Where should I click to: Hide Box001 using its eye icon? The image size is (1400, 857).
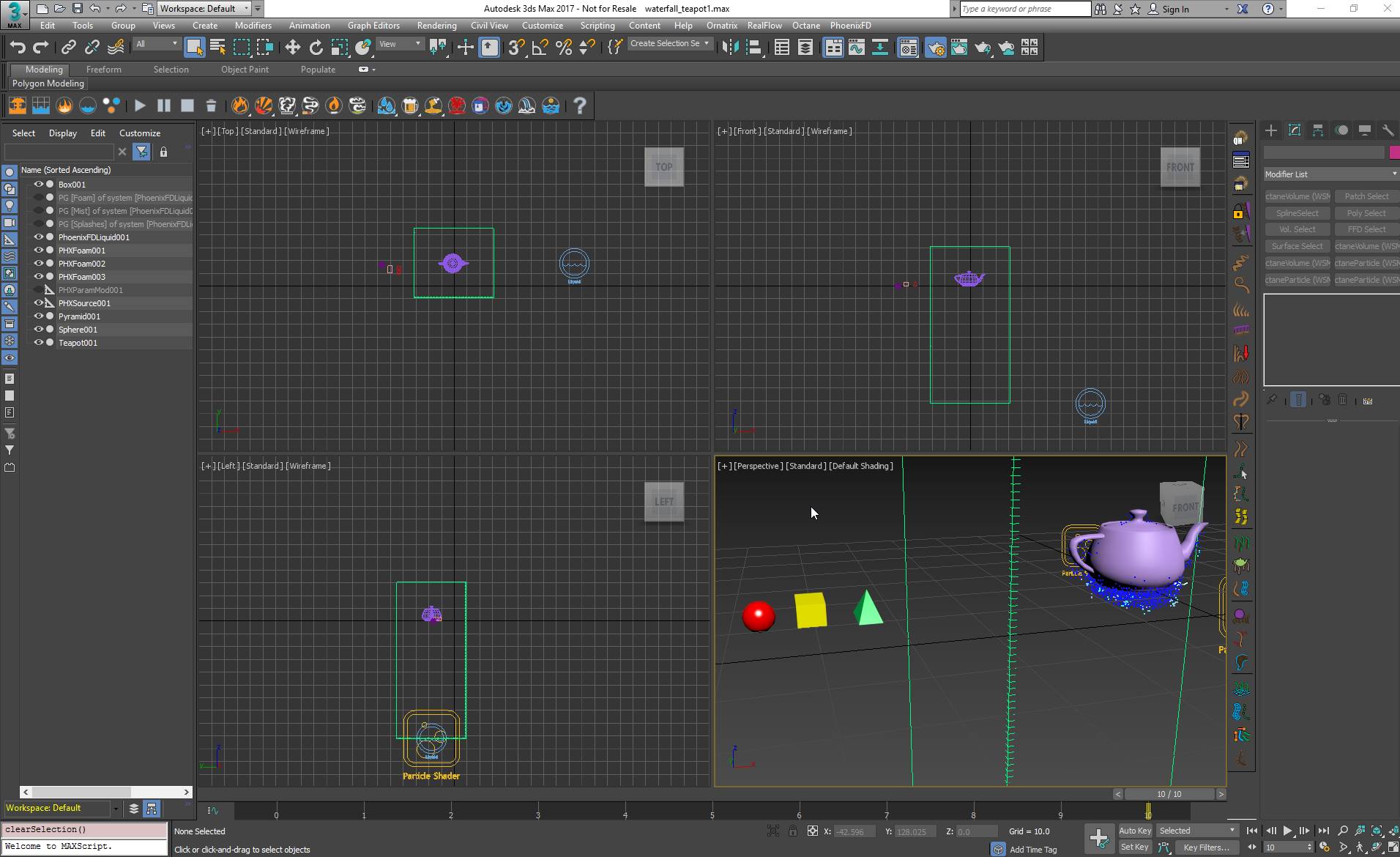pos(39,185)
